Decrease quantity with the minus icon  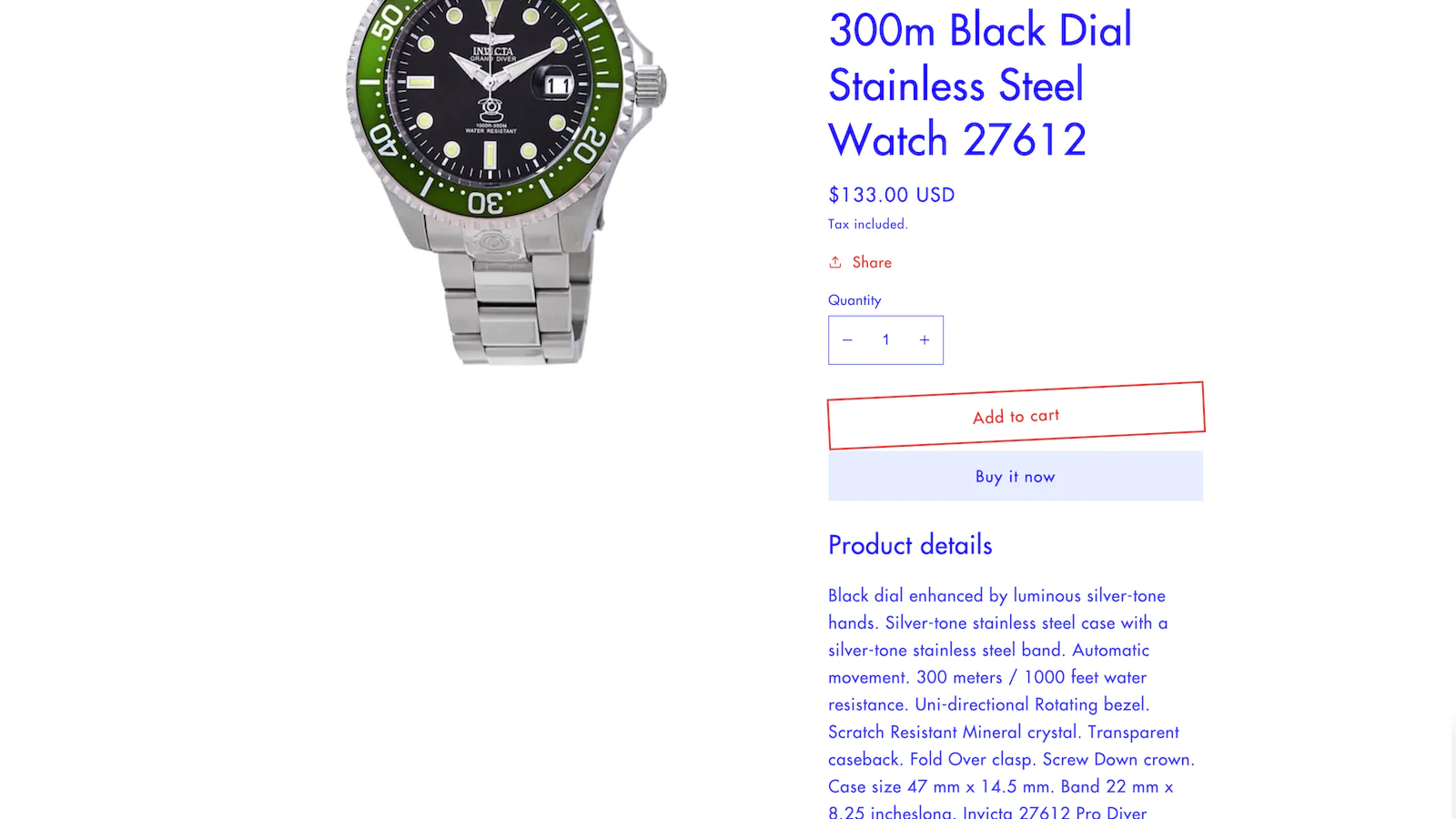[x=847, y=340]
